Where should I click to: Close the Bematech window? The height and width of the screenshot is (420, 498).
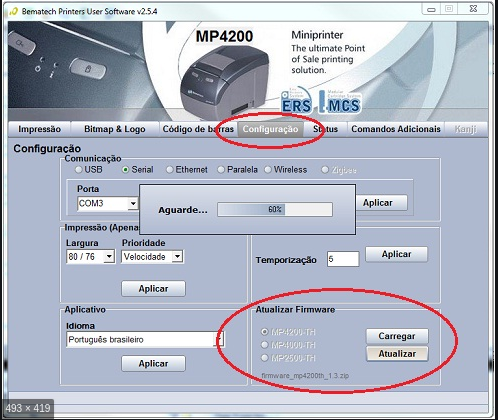[473, 9]
